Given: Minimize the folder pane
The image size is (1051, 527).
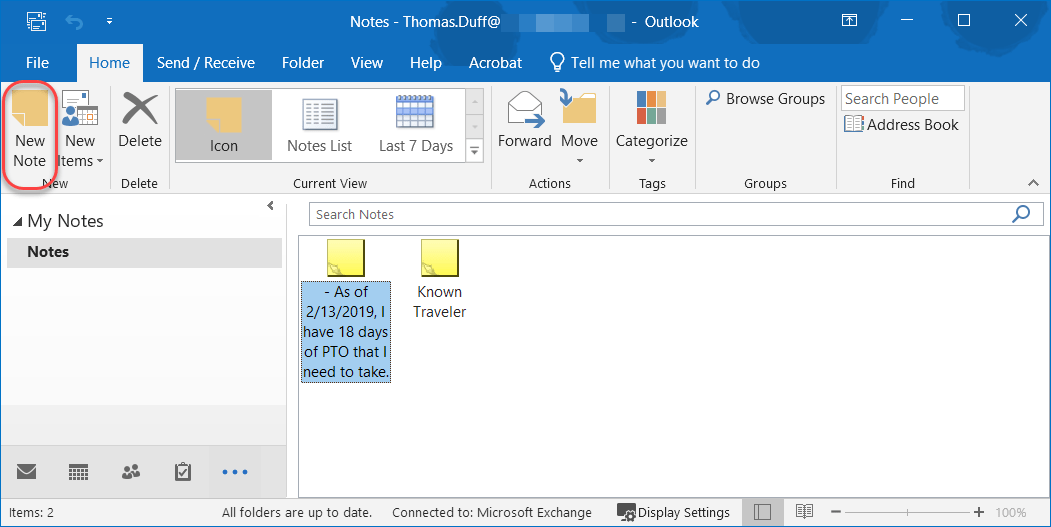Looking at the screenshot, I should (270, 206).
